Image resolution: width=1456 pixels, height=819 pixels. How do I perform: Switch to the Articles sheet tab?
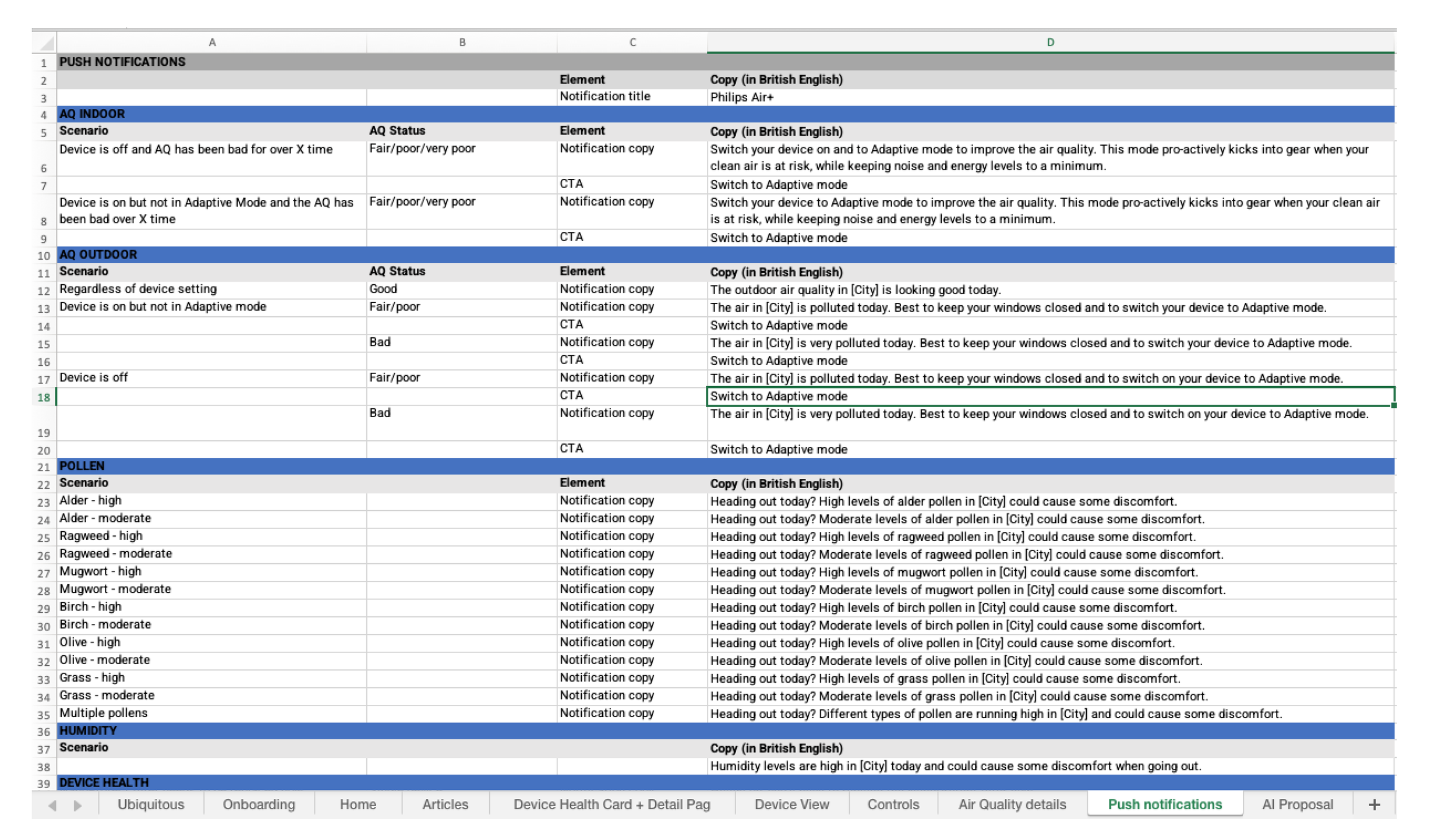click(445, 804)
